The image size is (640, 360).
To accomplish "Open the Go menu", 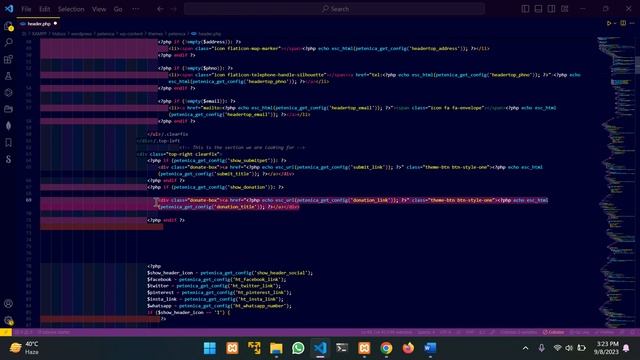I will click(118, 9).
